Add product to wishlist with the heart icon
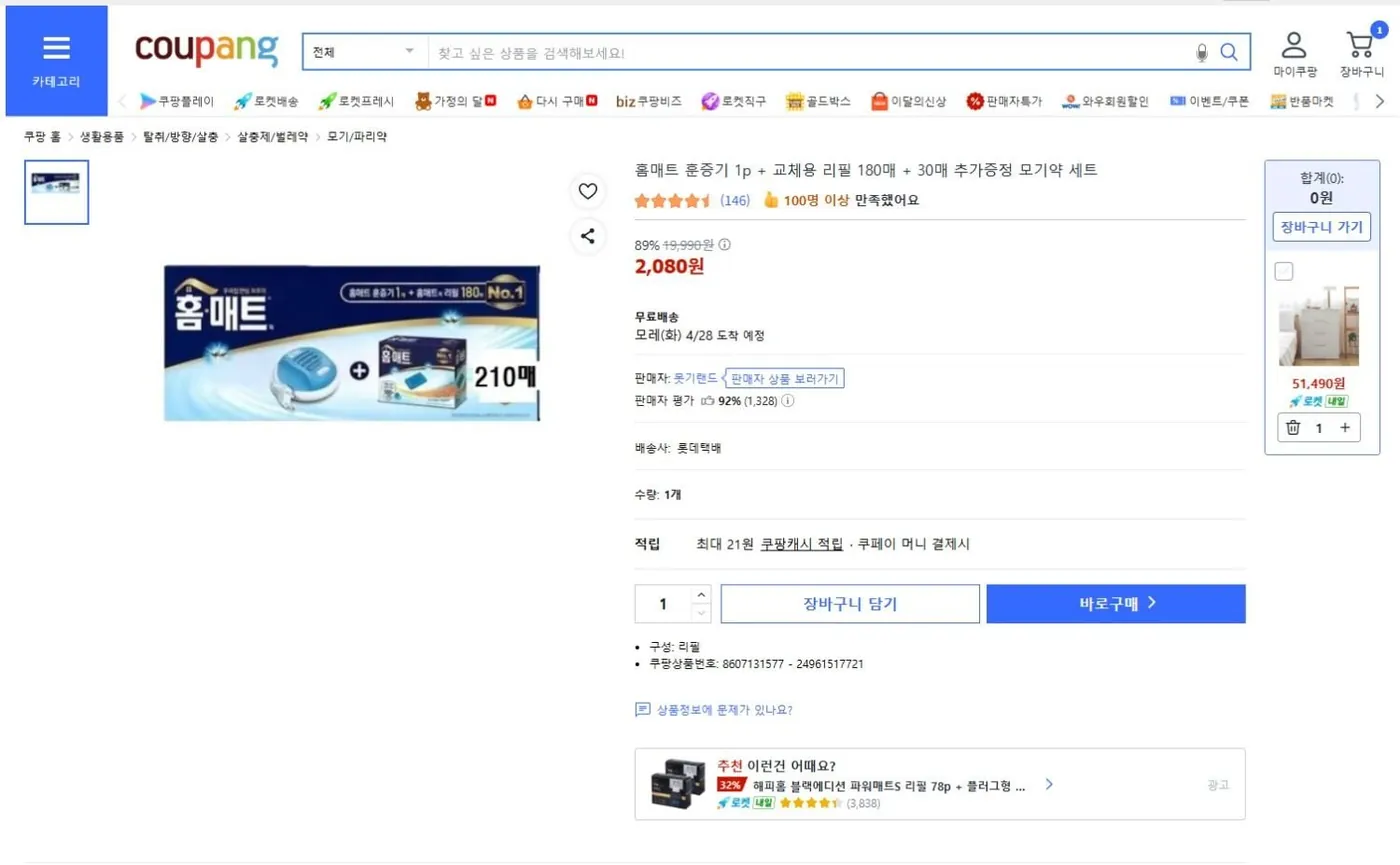 click(588, 191)
